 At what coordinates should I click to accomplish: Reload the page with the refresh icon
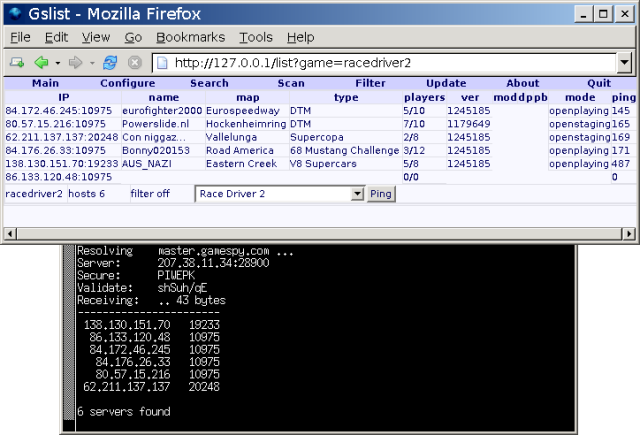click(108, 62)
